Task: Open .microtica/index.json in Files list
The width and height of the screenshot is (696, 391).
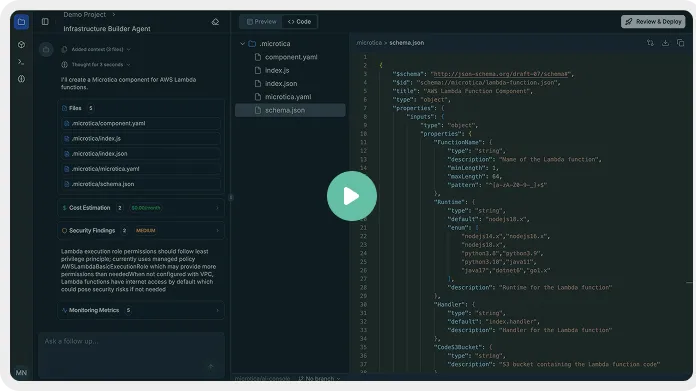Action: 141,154
